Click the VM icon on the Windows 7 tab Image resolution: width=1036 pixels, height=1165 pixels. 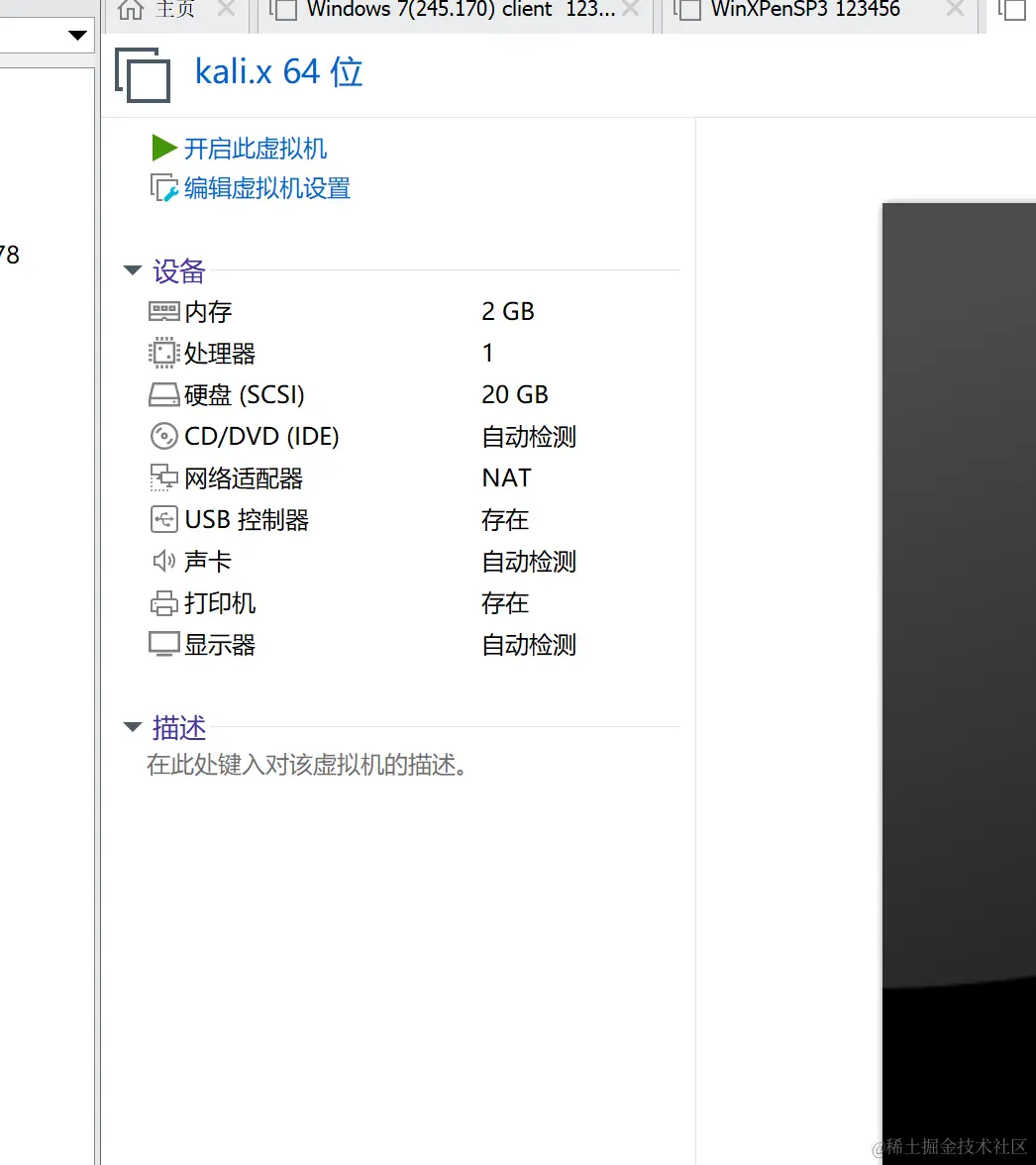(x=283, y=10)
